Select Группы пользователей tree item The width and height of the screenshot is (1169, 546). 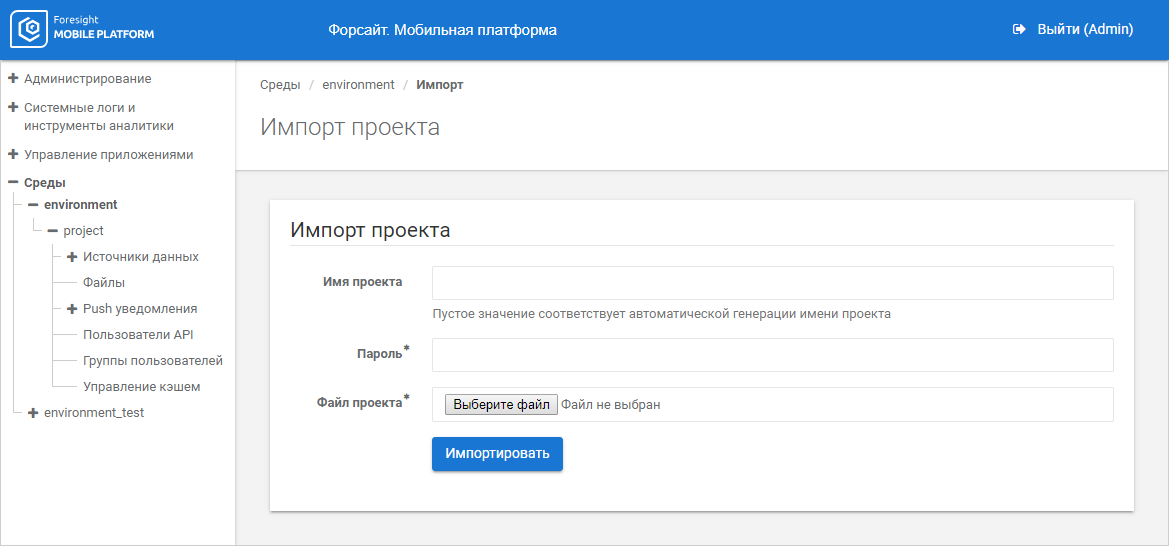(152, 361)
